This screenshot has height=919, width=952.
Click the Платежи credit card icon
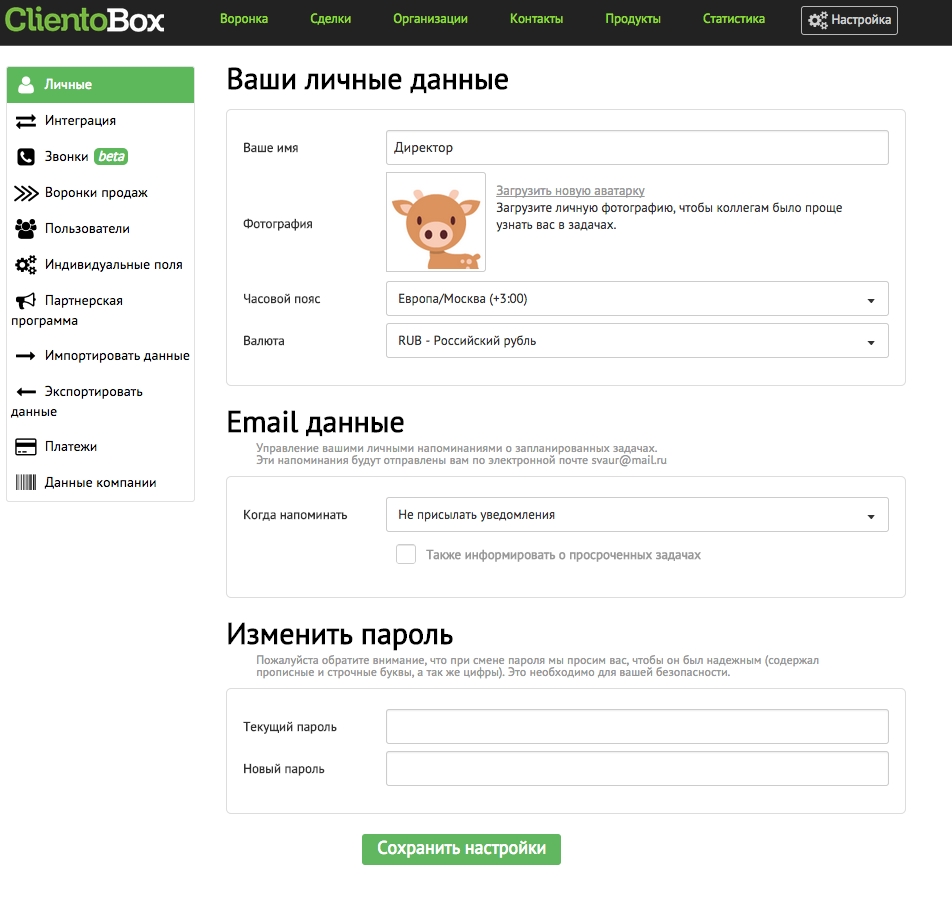pyautogui.click(x=26, y=447)
